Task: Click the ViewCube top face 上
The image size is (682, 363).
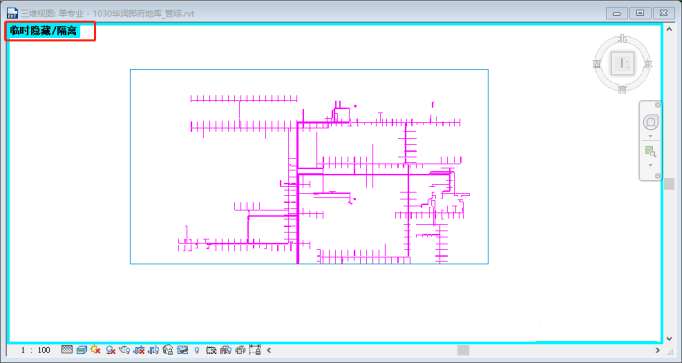Action: [x=622, y=64]
